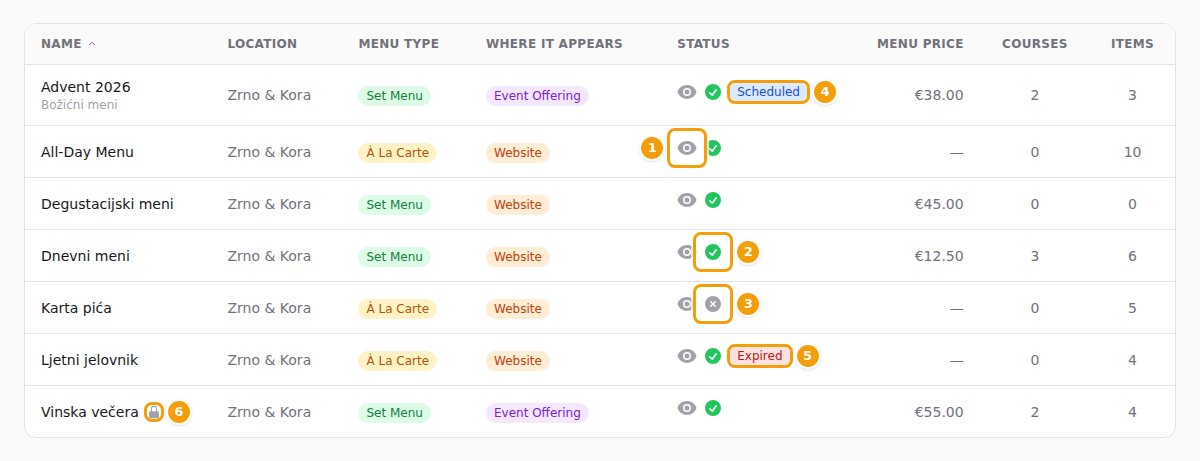Click the À La Carte badge for Ljetni jelovnik
Image resolution: width=1200 pixels, height=461 pixels.
pyautogui.click(x=397, y=361)
